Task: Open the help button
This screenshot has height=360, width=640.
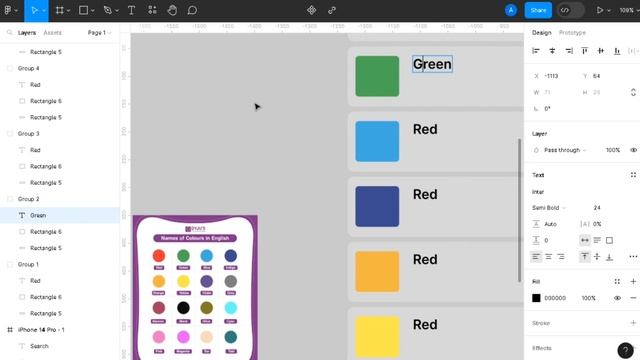Action: [625, 350]
